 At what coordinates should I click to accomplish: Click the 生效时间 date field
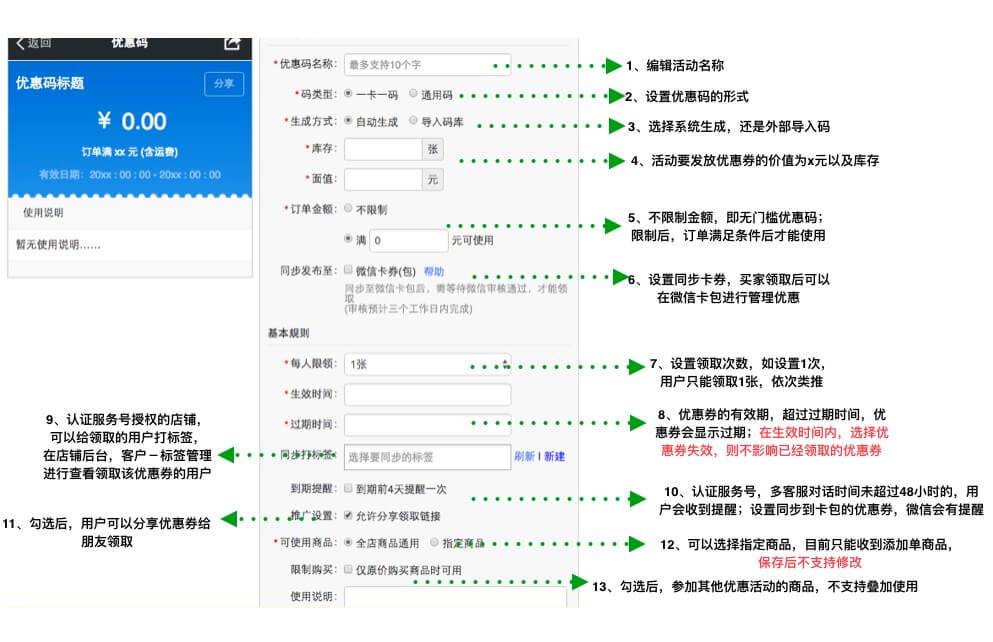coord(427,394)
